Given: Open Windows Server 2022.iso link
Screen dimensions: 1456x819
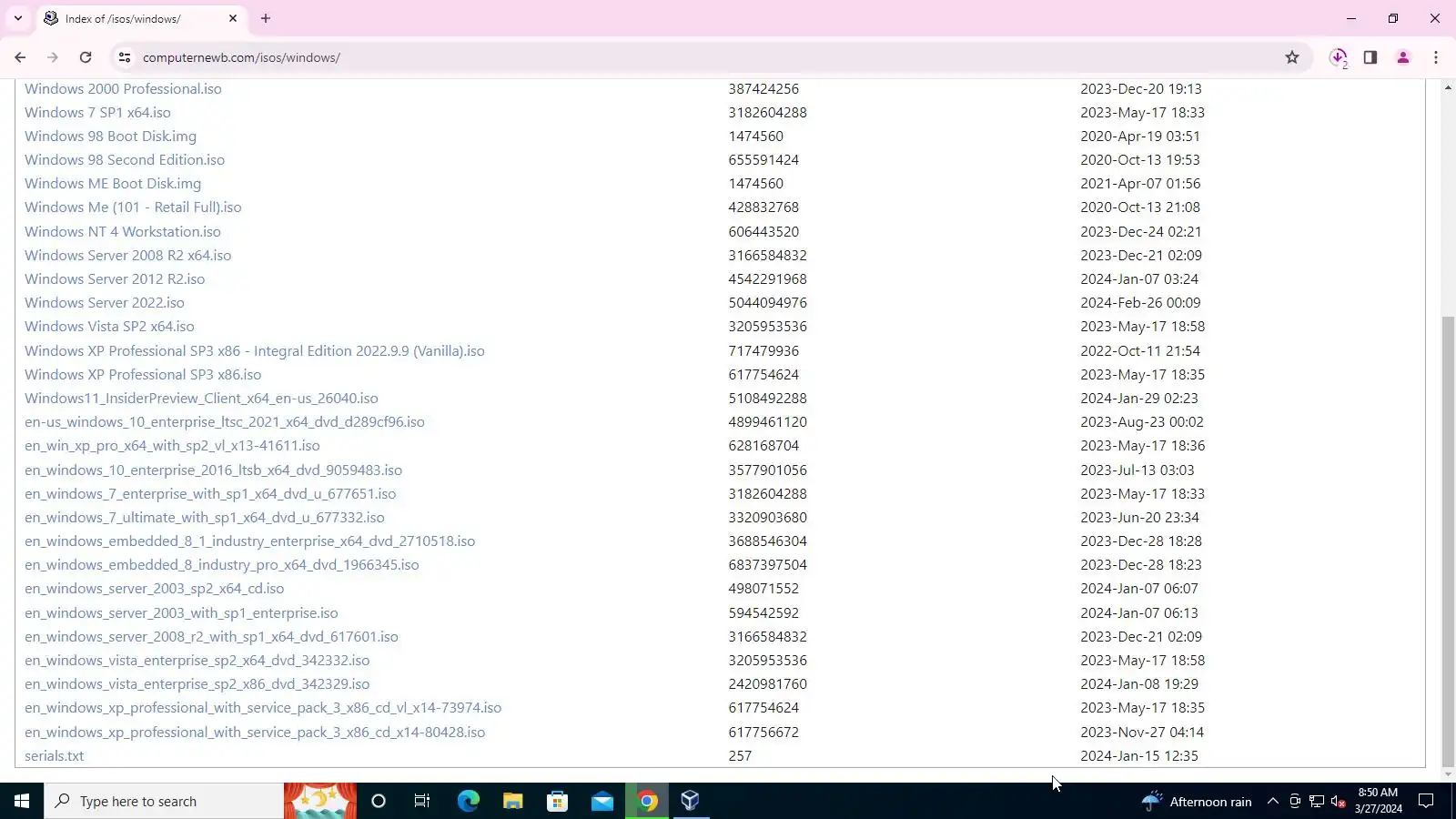Looking at the screenshot, I should coord(105,303).
